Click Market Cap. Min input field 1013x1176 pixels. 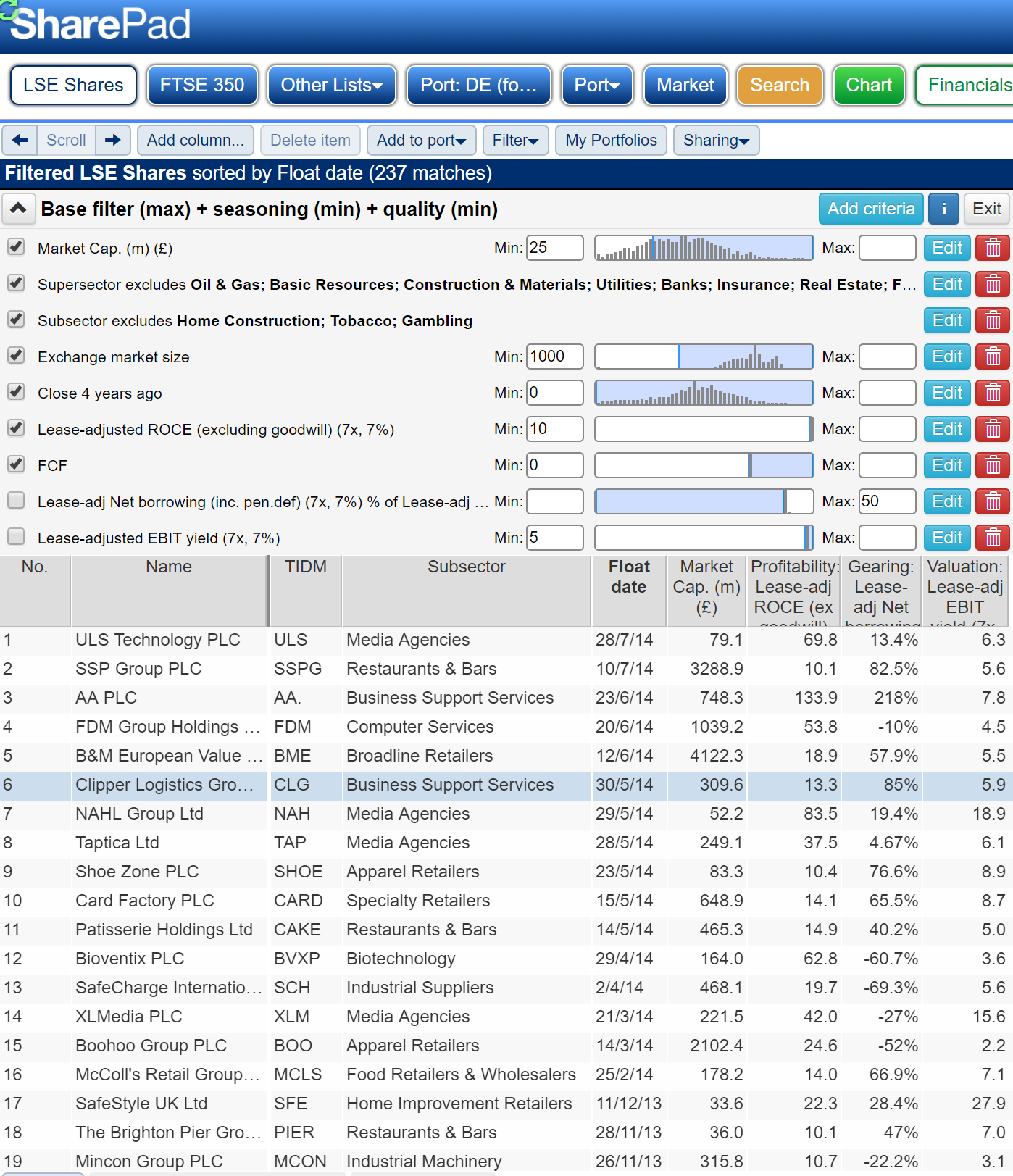[x=554, y=248]
